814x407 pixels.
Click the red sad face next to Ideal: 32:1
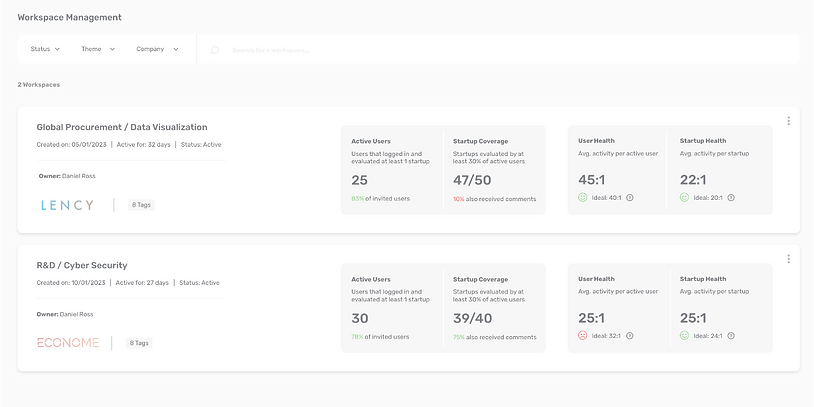(x=582, y=335)
